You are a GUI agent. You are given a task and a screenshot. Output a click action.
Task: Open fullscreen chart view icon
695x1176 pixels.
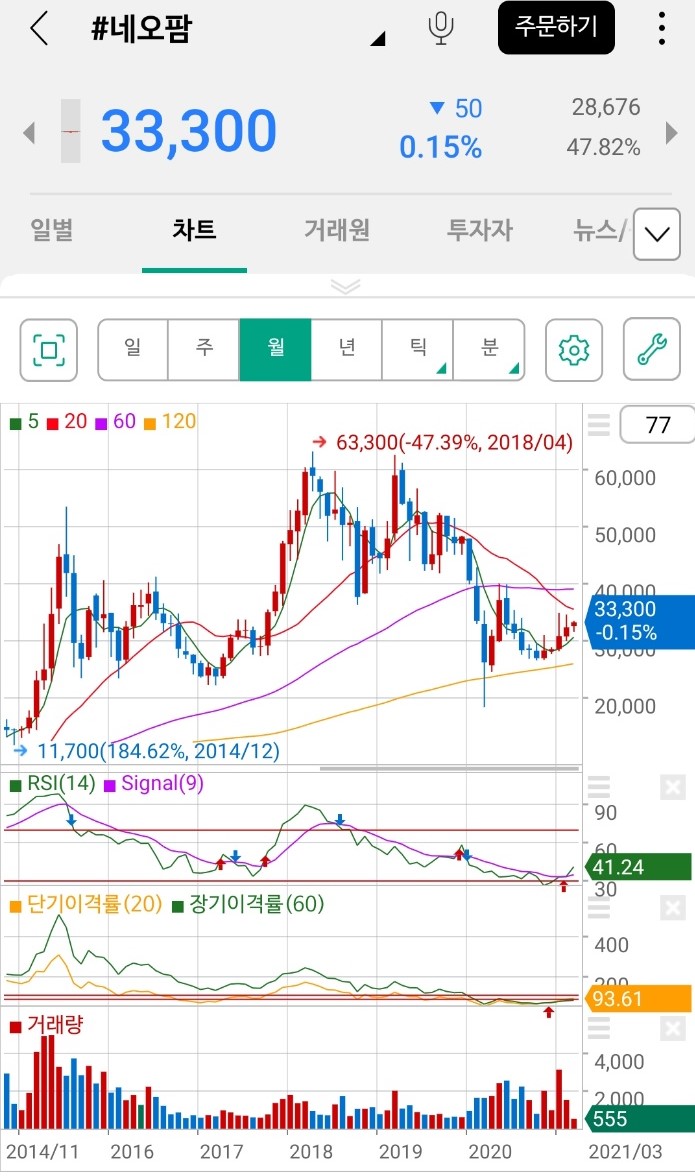[49, 350]
